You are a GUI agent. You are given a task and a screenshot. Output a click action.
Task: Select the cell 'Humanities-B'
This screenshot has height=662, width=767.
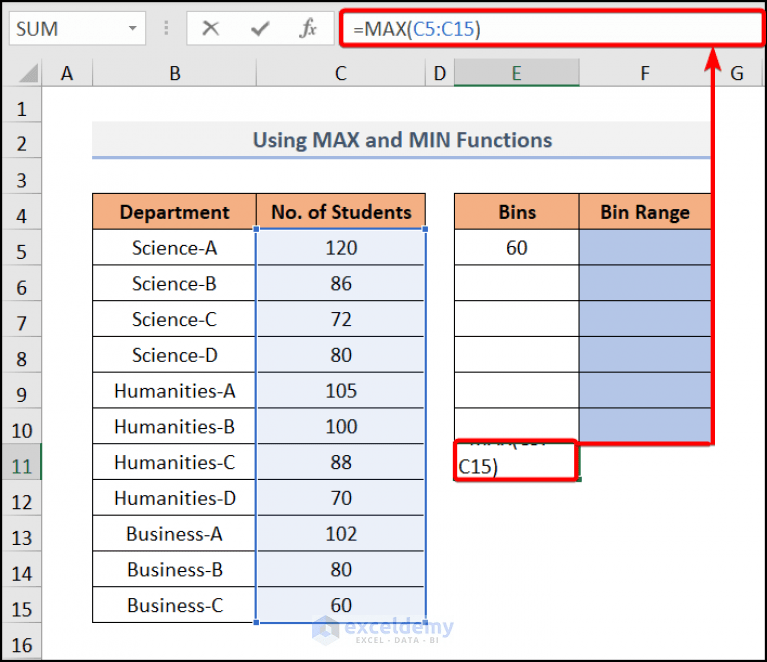pos(175,426)
